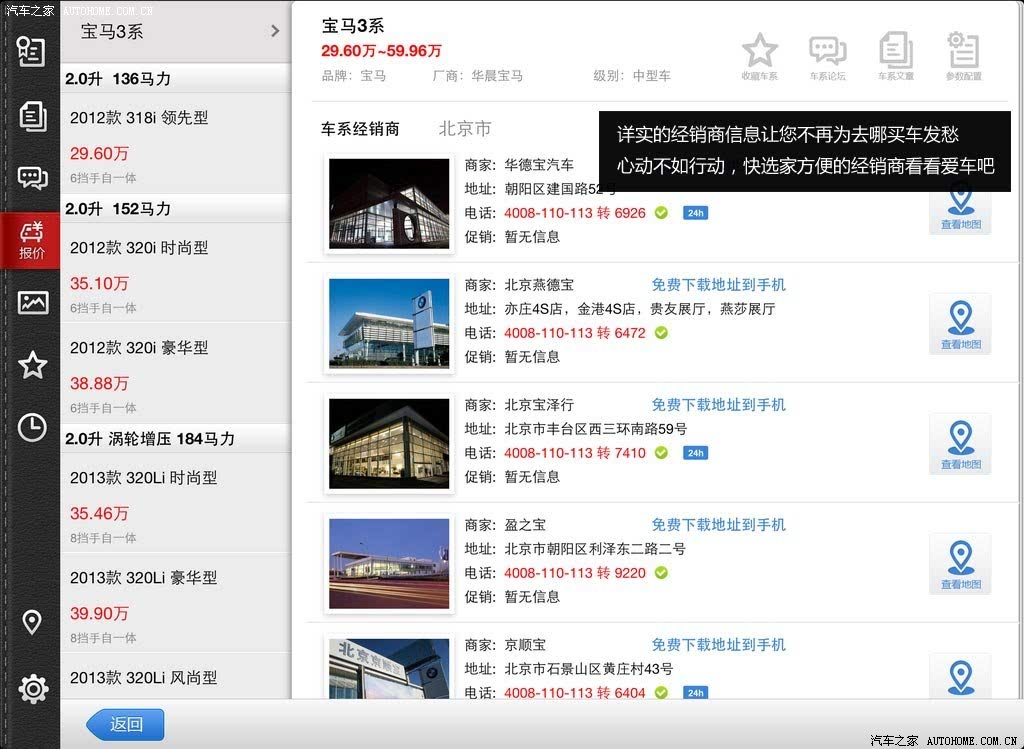Select the 2.0升 涡轮增压 184马力 group header
1024x749 pixels.
click(176, 438)
